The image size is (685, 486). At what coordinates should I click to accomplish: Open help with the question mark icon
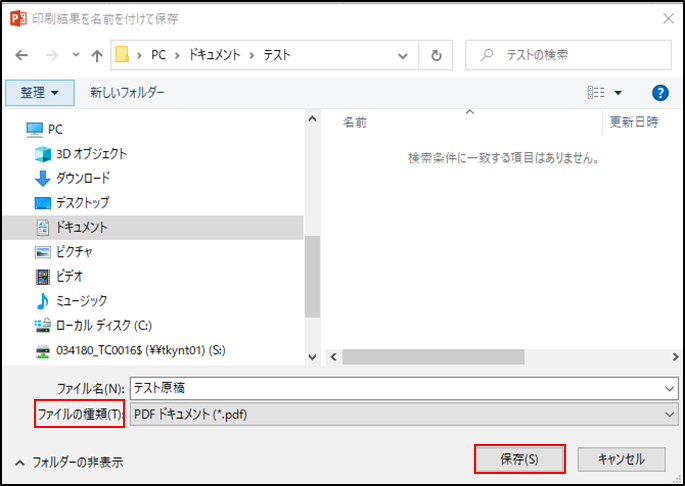660,93
